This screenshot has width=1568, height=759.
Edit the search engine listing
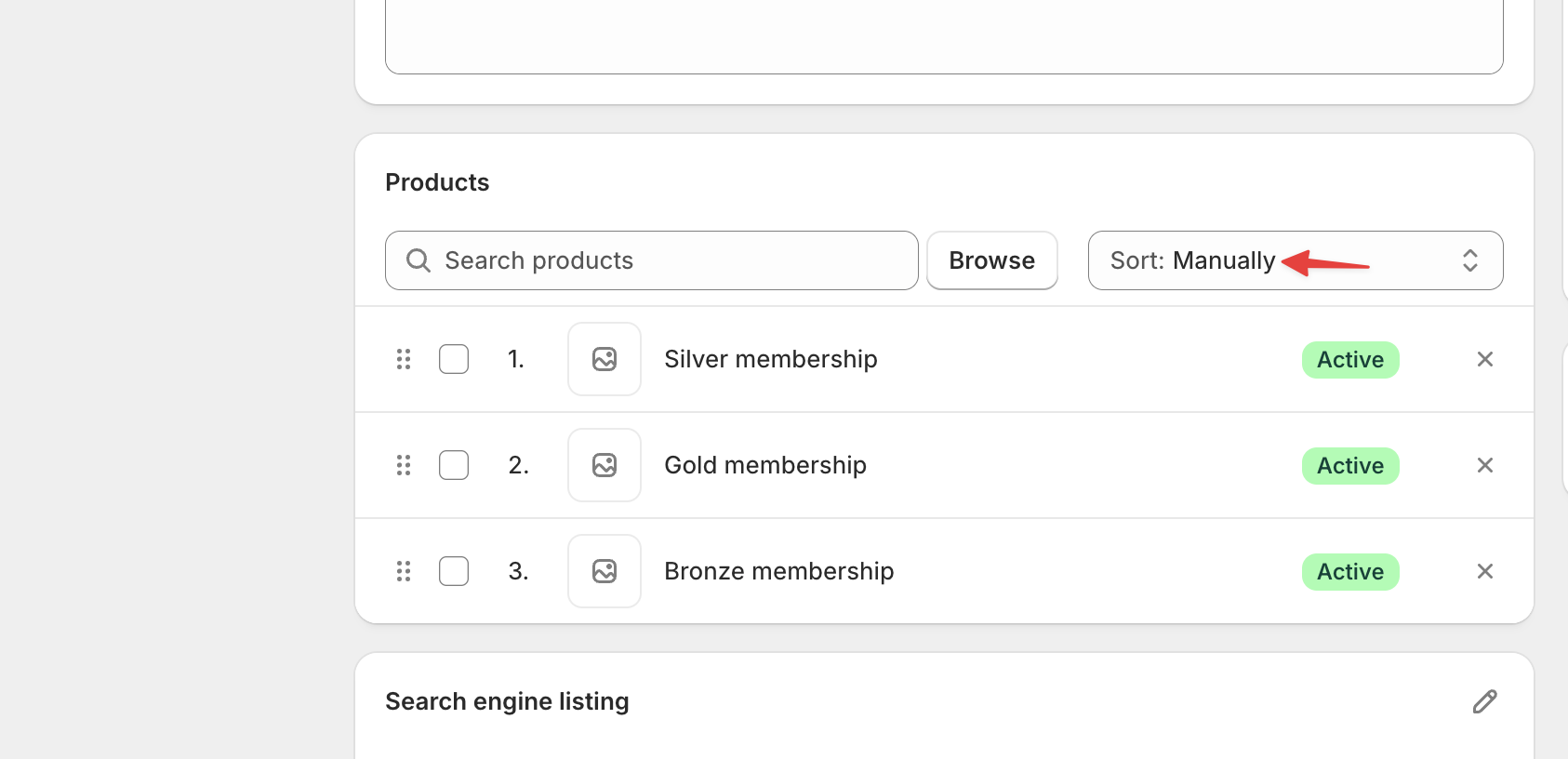(x=1484, y=701)
